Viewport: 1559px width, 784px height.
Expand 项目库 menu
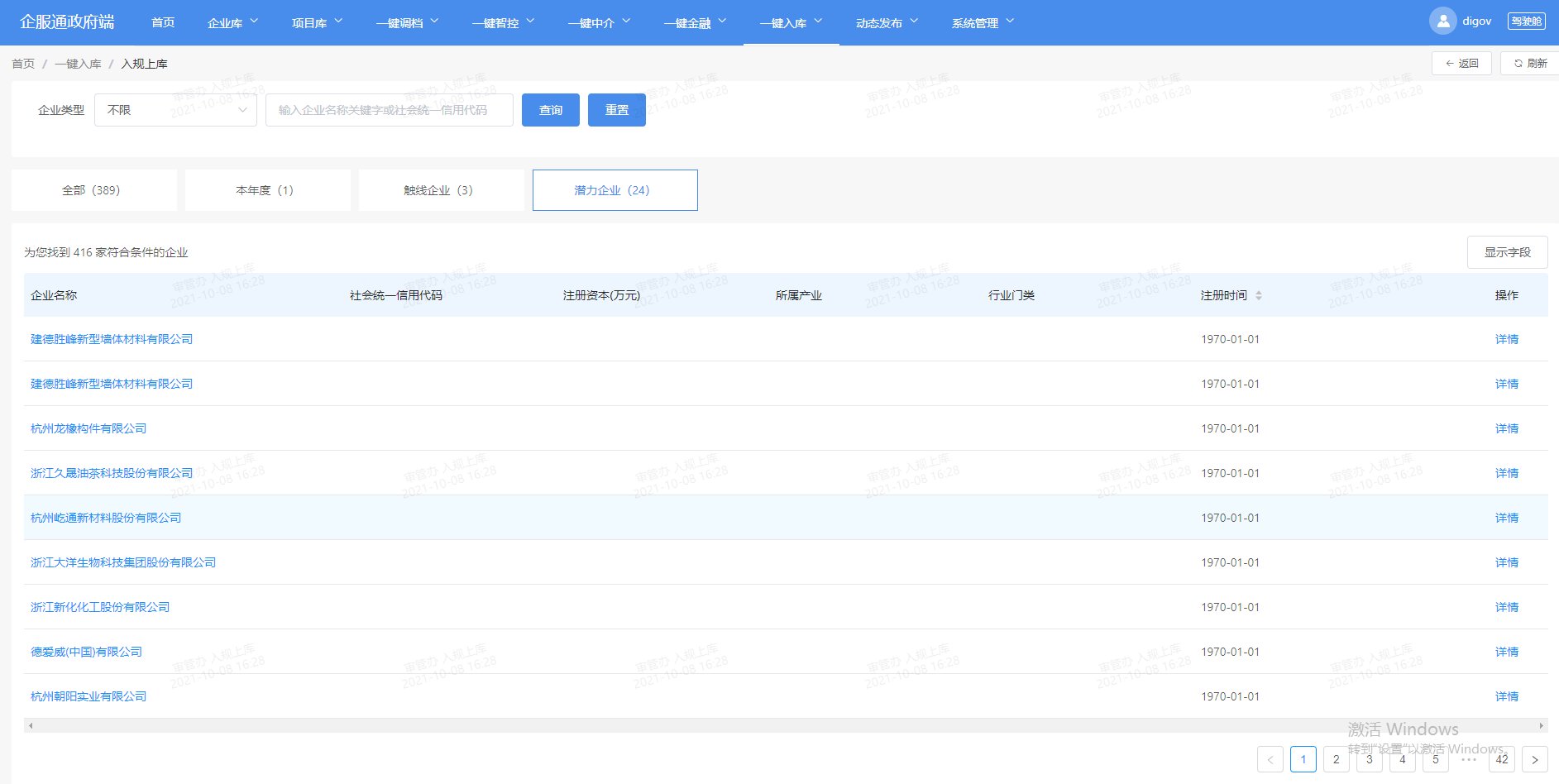click(317, 22)
